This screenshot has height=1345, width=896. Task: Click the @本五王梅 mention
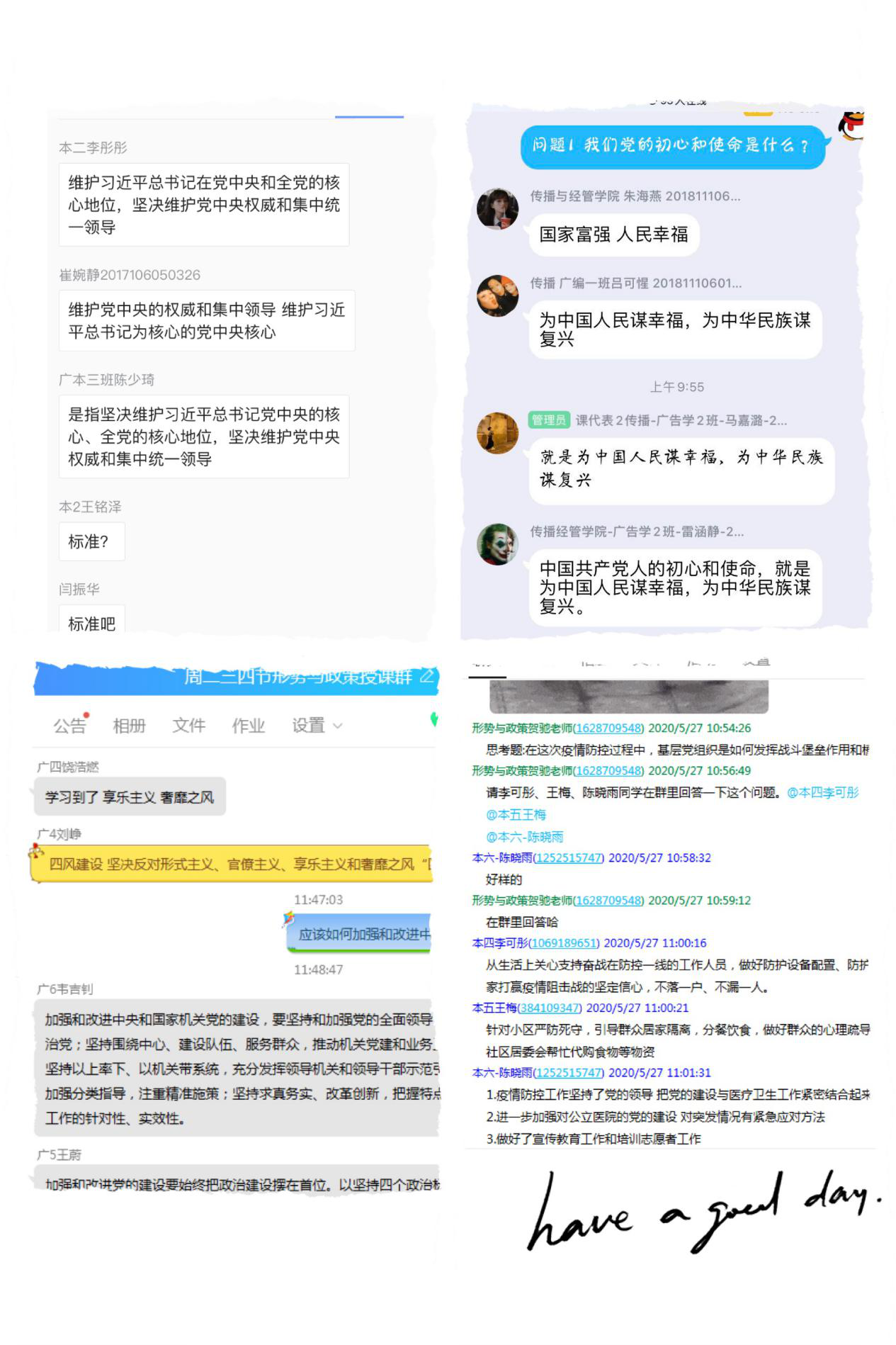point(516,814)
